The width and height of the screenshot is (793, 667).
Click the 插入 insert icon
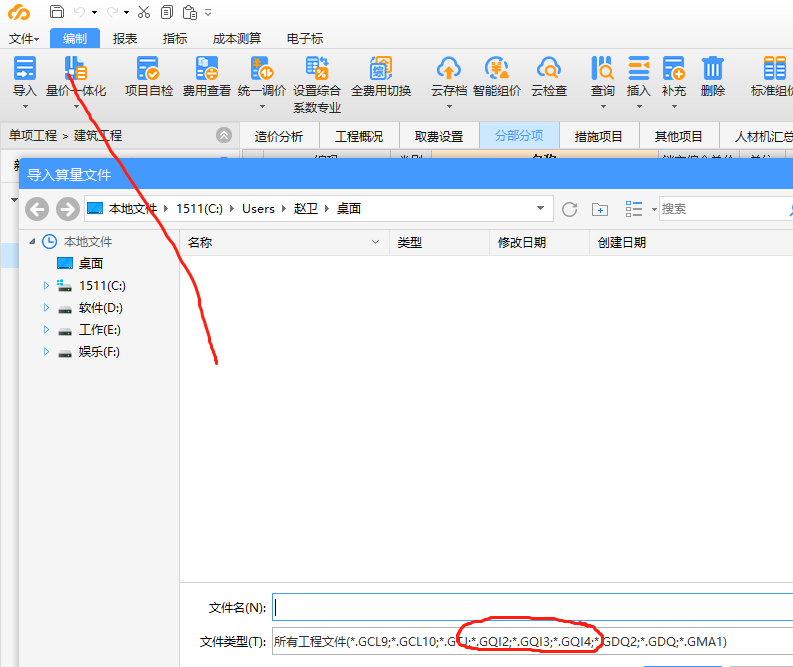point(639,68)
